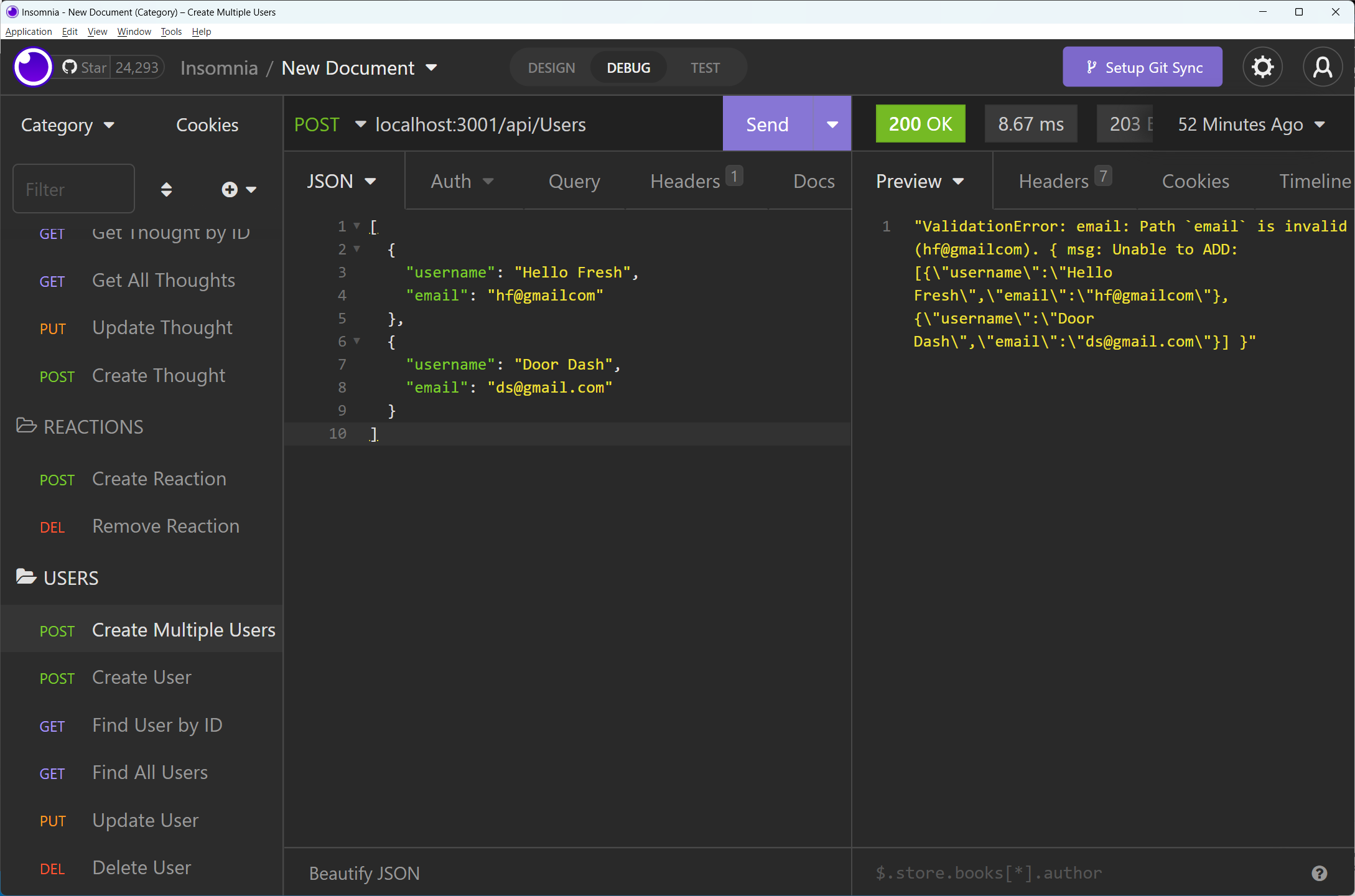Open the New Document dropdown
Viewport: 1355px width, 896px height.
pyautogui.click(x=360, y=68)
